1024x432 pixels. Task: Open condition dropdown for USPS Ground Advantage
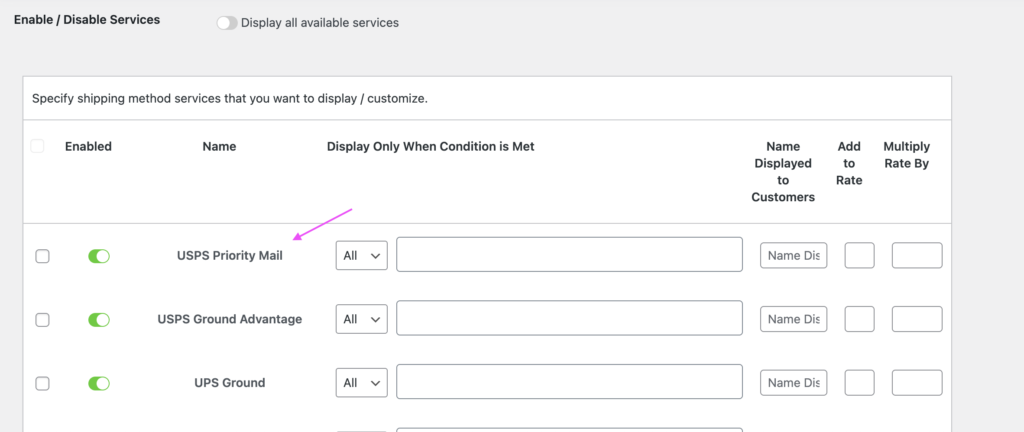point(361,320)
